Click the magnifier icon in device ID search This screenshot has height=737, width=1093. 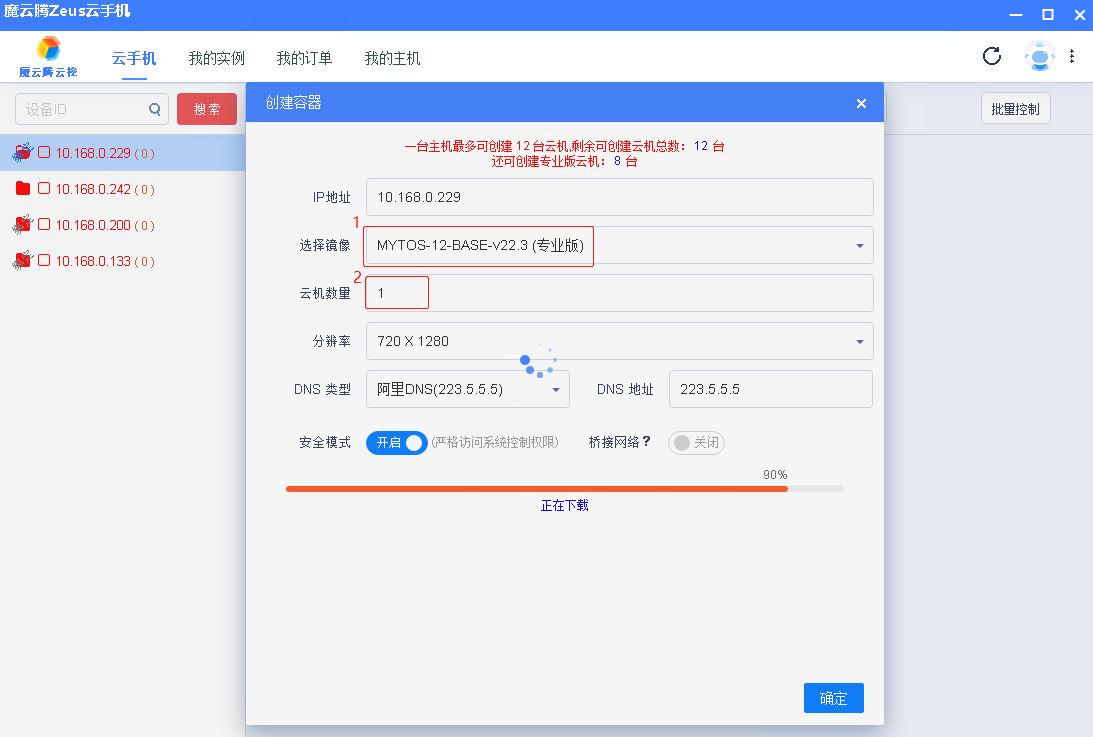[x=155, y=109]
